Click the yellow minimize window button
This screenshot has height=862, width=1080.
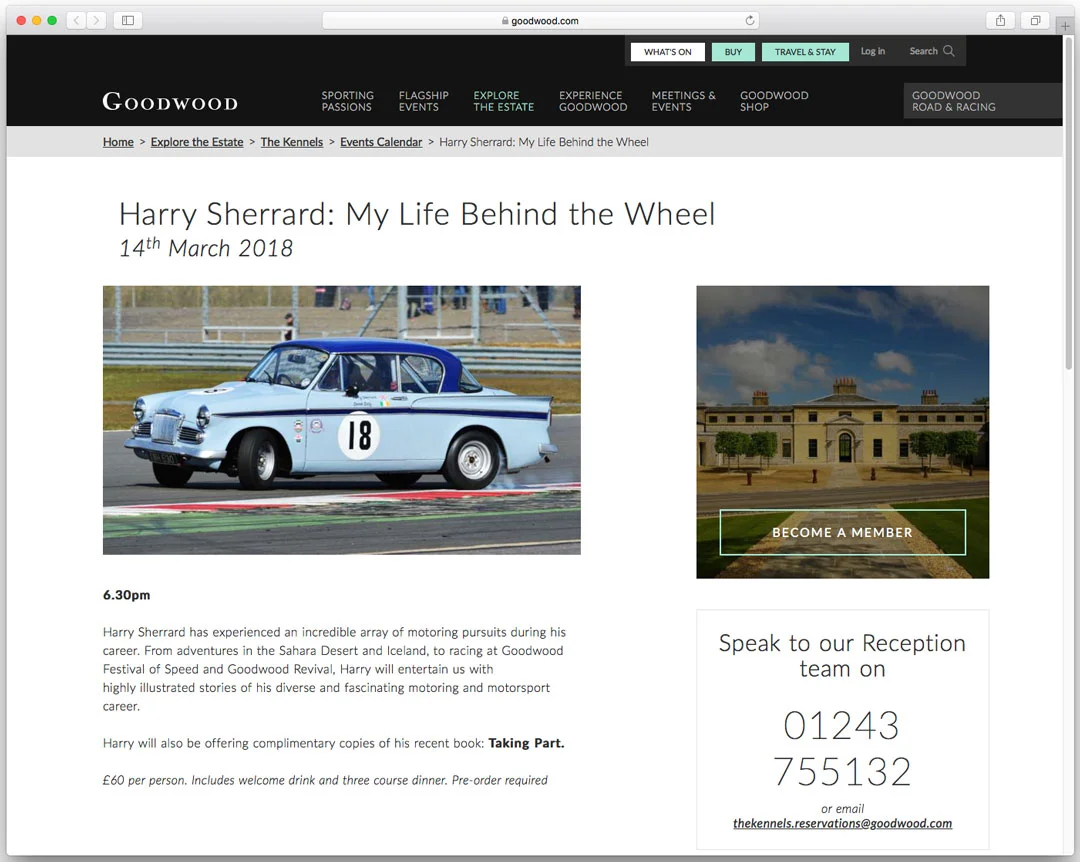click(37, 21)
